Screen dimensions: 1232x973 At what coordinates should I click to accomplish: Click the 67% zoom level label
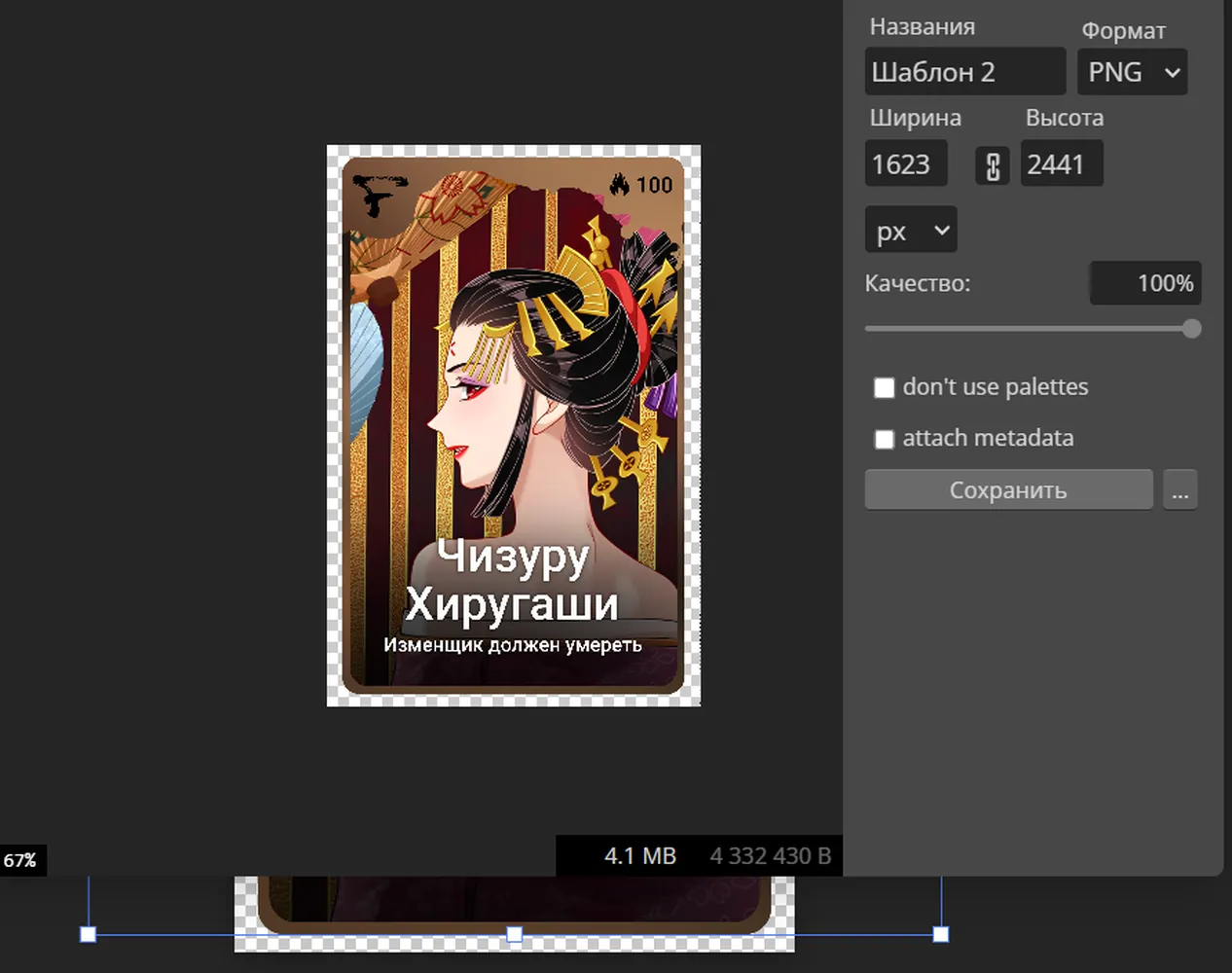[20, 860]
